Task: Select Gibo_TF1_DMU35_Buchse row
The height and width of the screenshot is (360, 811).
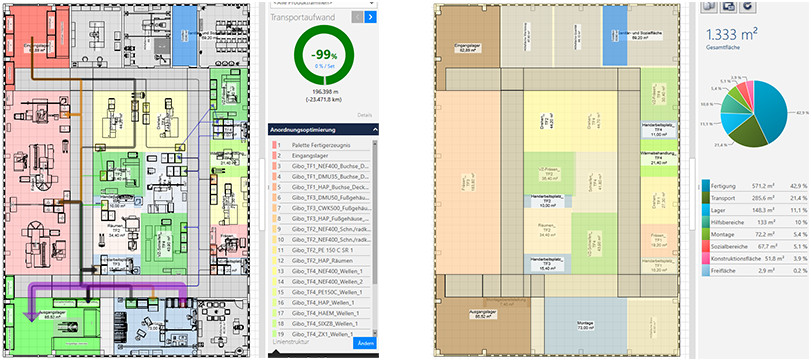Action: coord(321,176)
